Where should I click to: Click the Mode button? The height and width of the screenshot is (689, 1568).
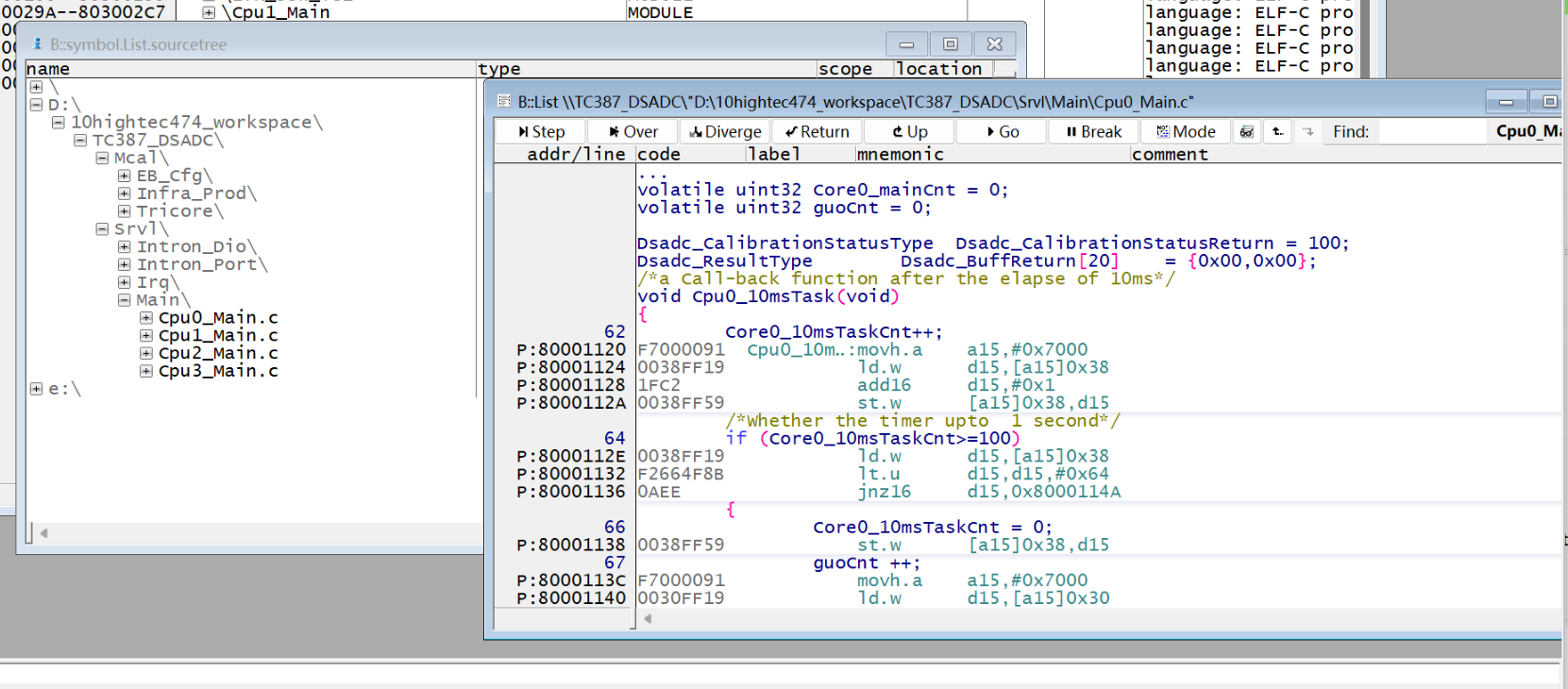1186,131
